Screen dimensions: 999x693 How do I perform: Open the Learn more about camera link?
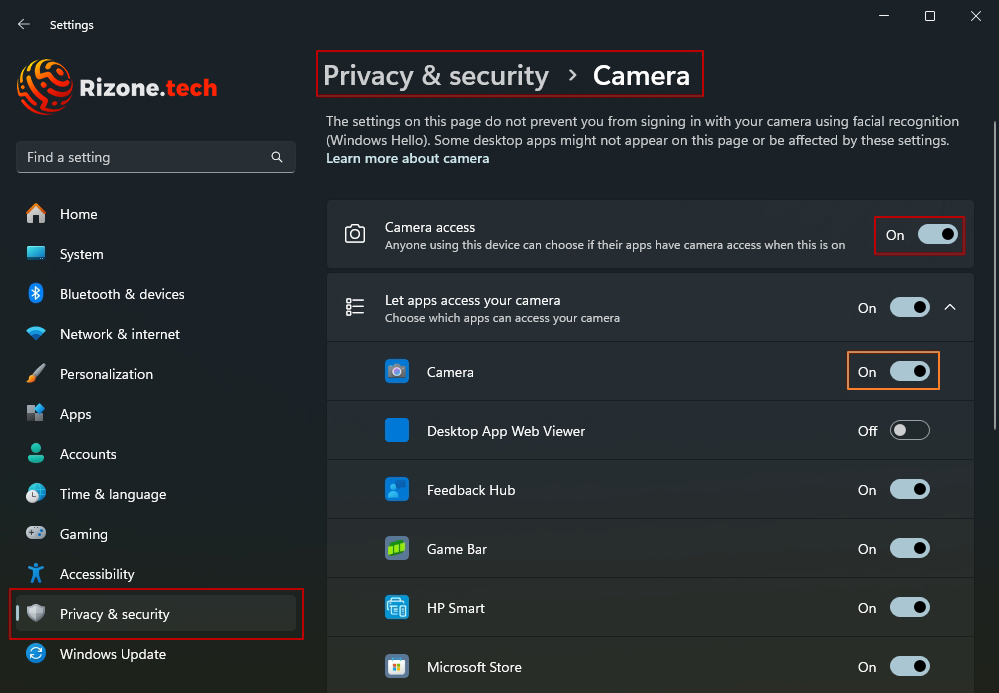tap(407, 158)
